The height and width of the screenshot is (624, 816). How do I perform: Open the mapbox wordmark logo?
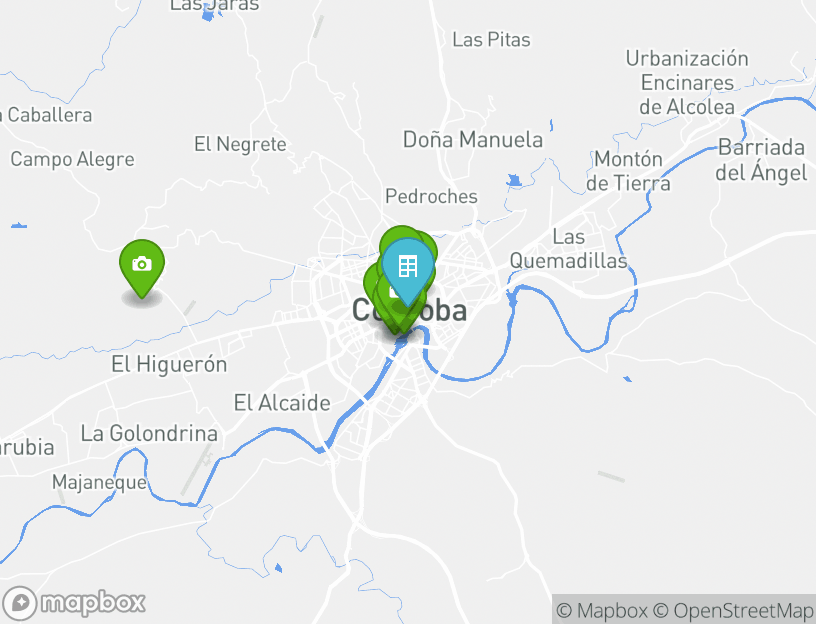93,603
